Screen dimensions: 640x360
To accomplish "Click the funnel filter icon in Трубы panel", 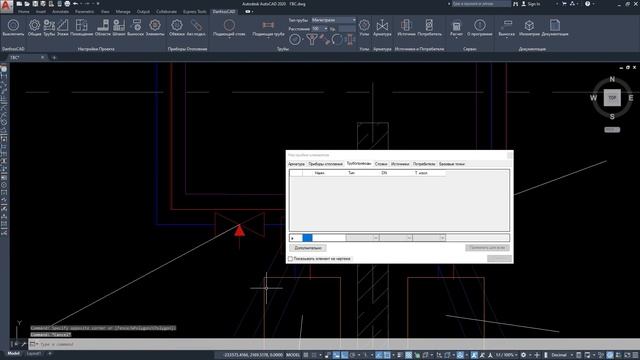I will pos(312,40).
